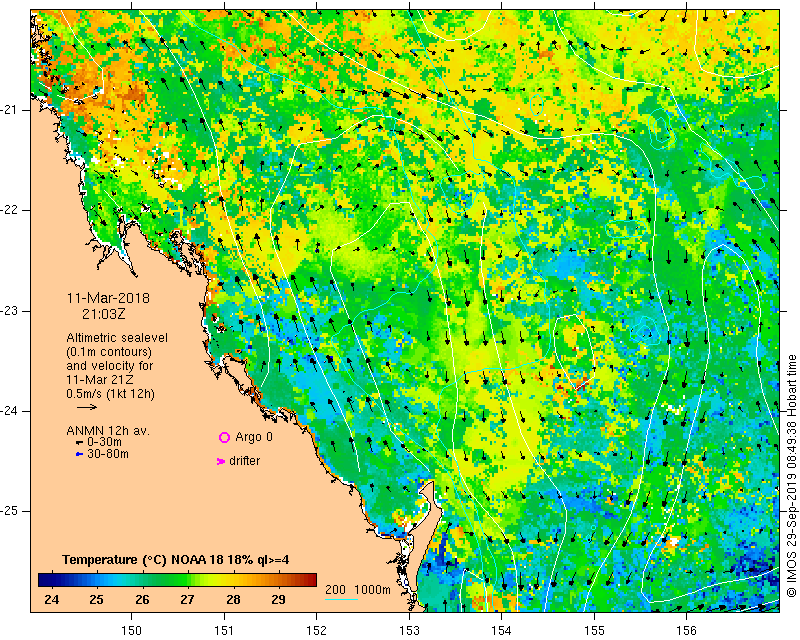This screenshot has height=640, width=800.
Task: Click the '0.5m/s (1kt 12h)' scale label
Action: click(110, 394)
